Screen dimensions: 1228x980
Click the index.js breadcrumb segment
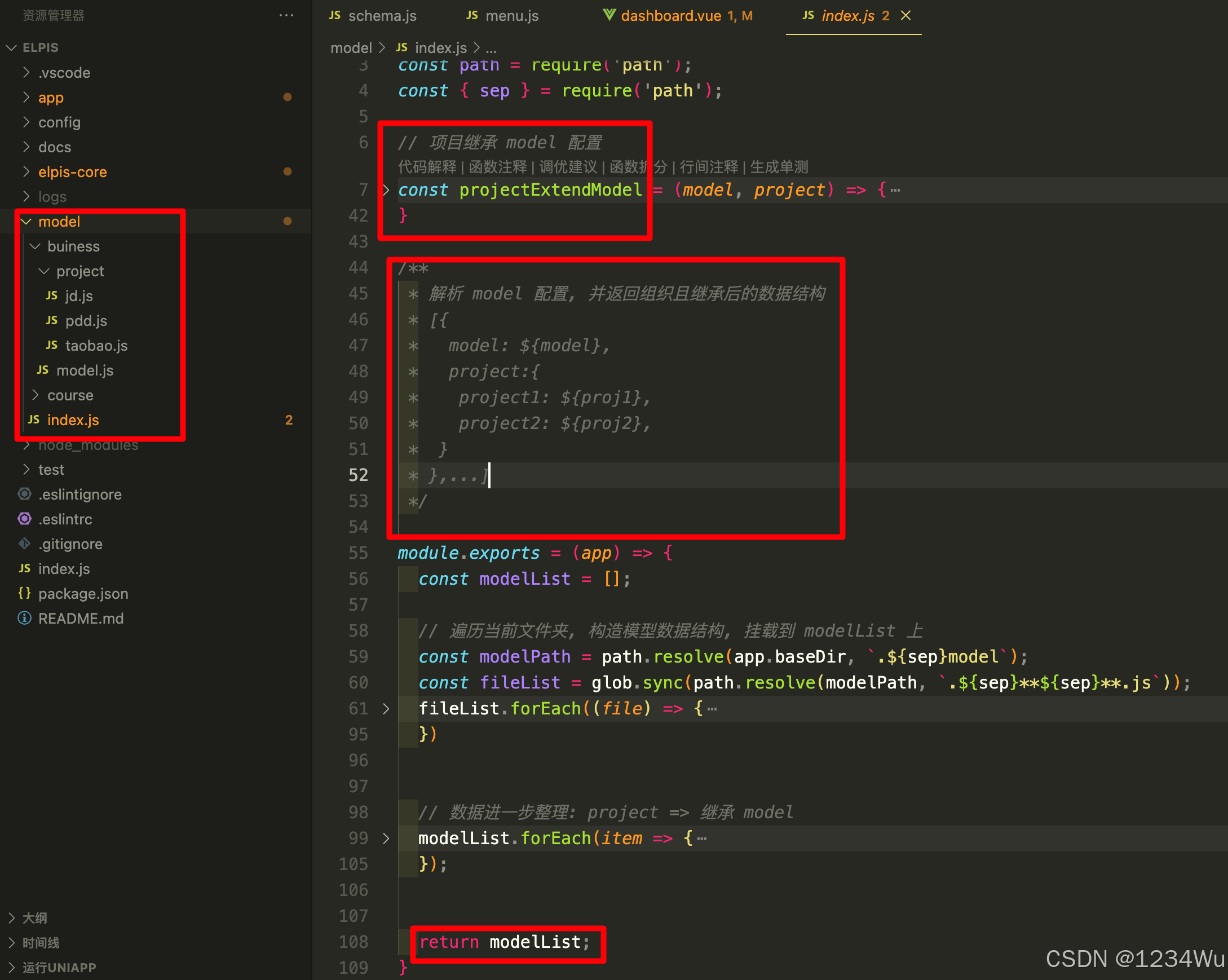pos(441,48)
